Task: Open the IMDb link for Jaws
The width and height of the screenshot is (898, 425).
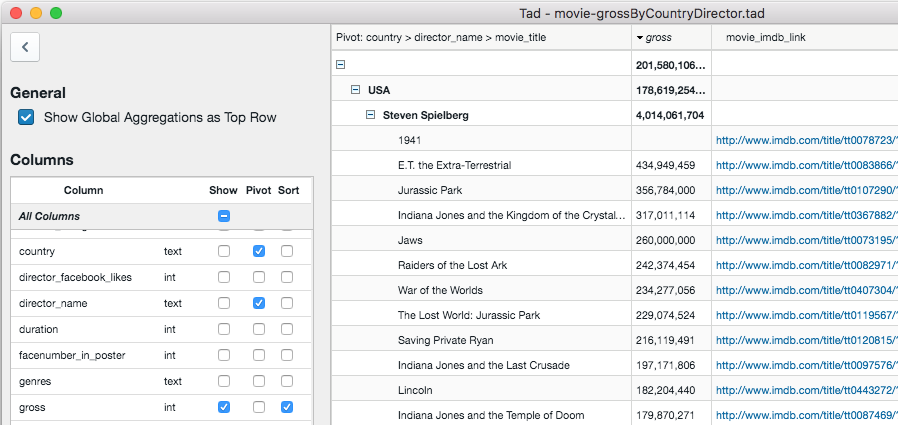Action: 806,241
